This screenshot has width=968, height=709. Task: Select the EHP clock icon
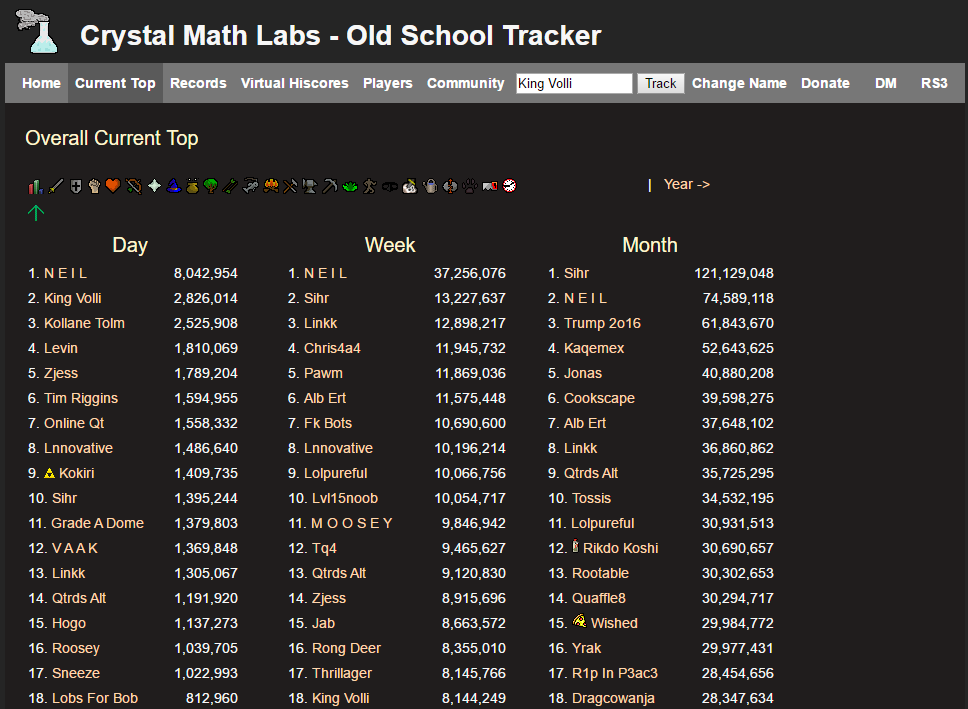point(509,186)
